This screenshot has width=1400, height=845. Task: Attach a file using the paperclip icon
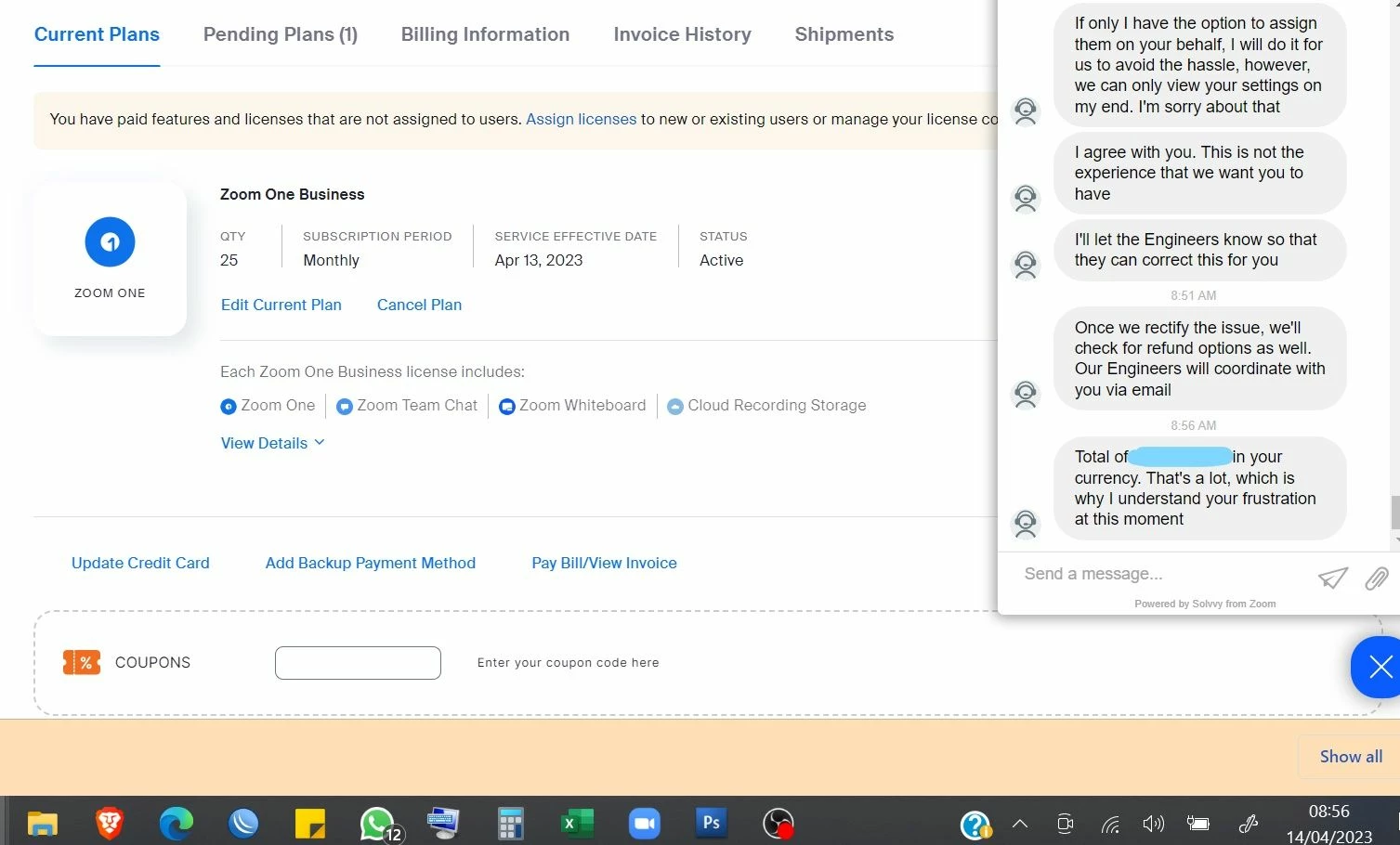point(1377,578)
